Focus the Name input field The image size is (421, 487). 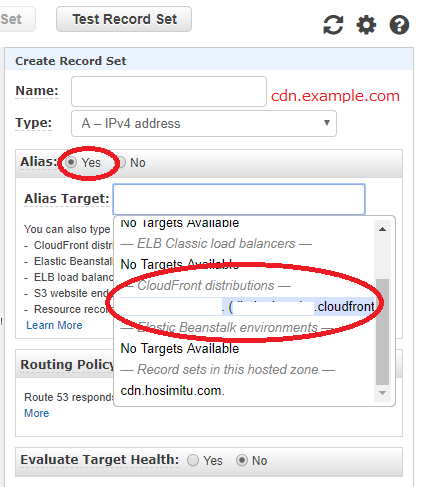click(x=169, y=91)
